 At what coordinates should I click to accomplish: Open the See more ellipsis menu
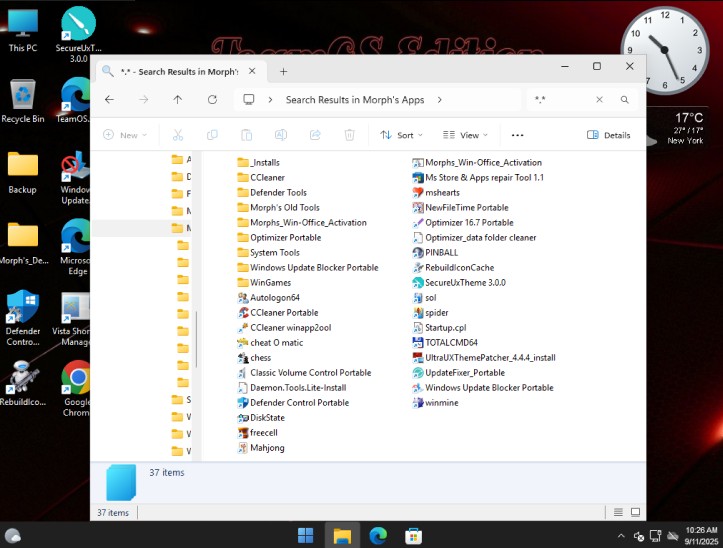(517, 135)
